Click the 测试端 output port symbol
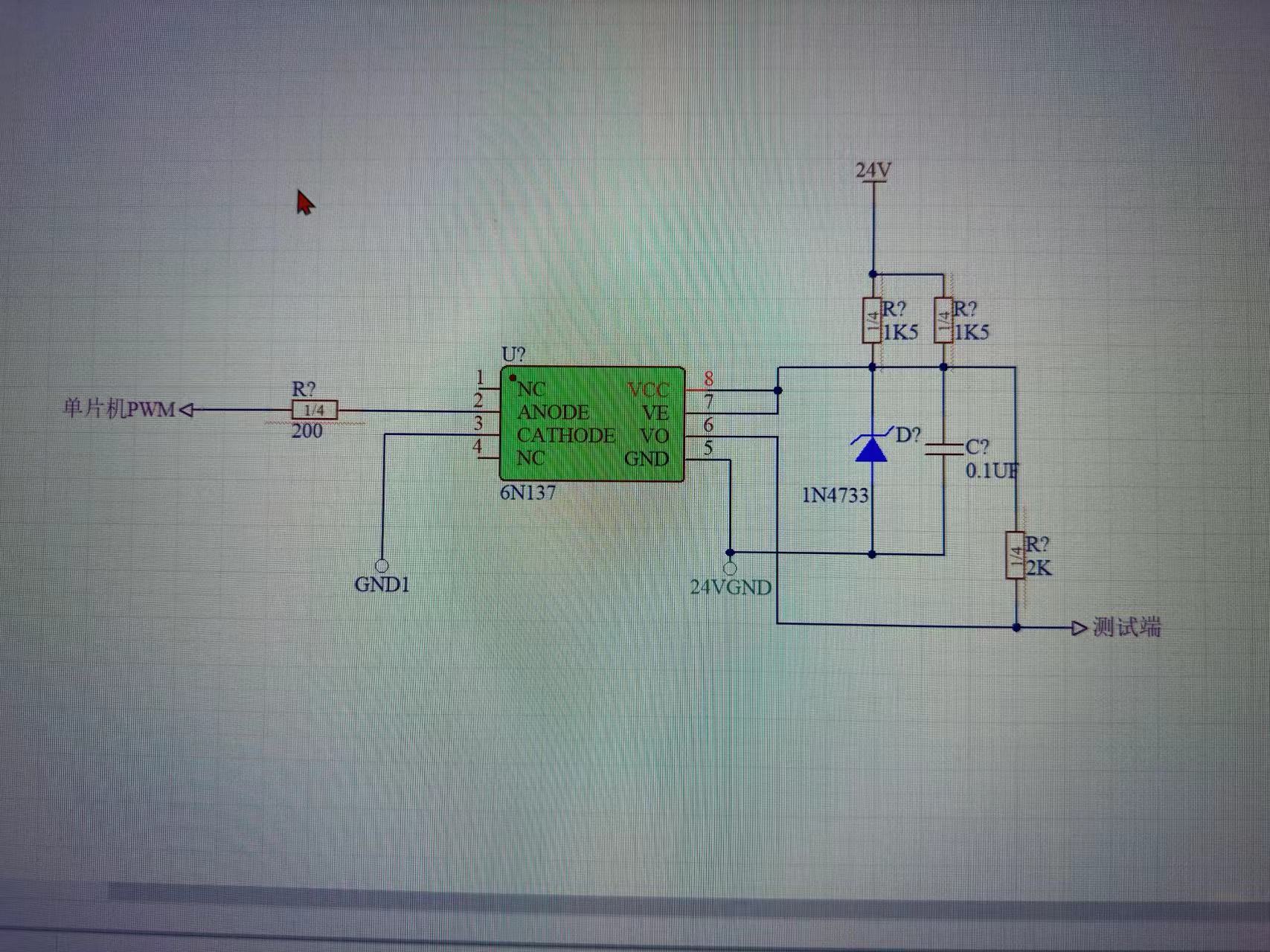This screenshot has width=1270, height=952. pos(1080,628)
